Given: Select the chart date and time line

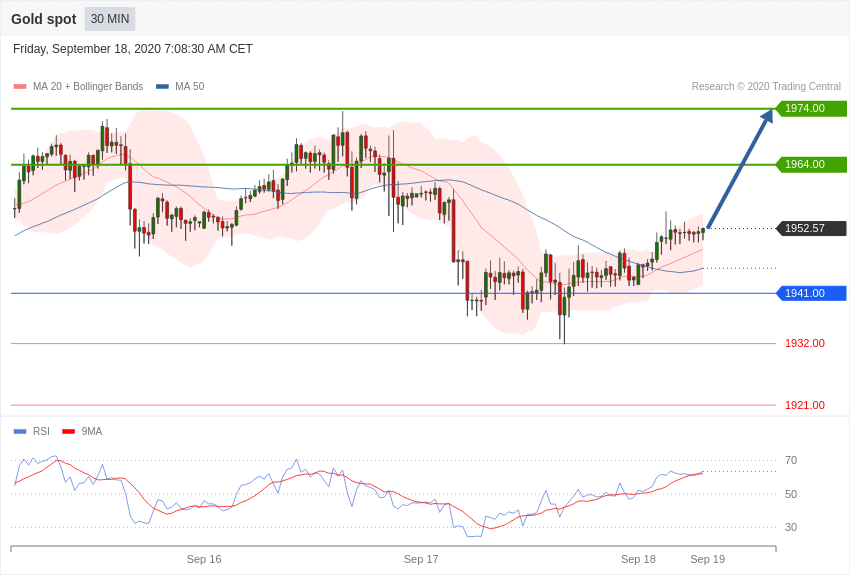Looking at the screenshot, I should [133, 49].
